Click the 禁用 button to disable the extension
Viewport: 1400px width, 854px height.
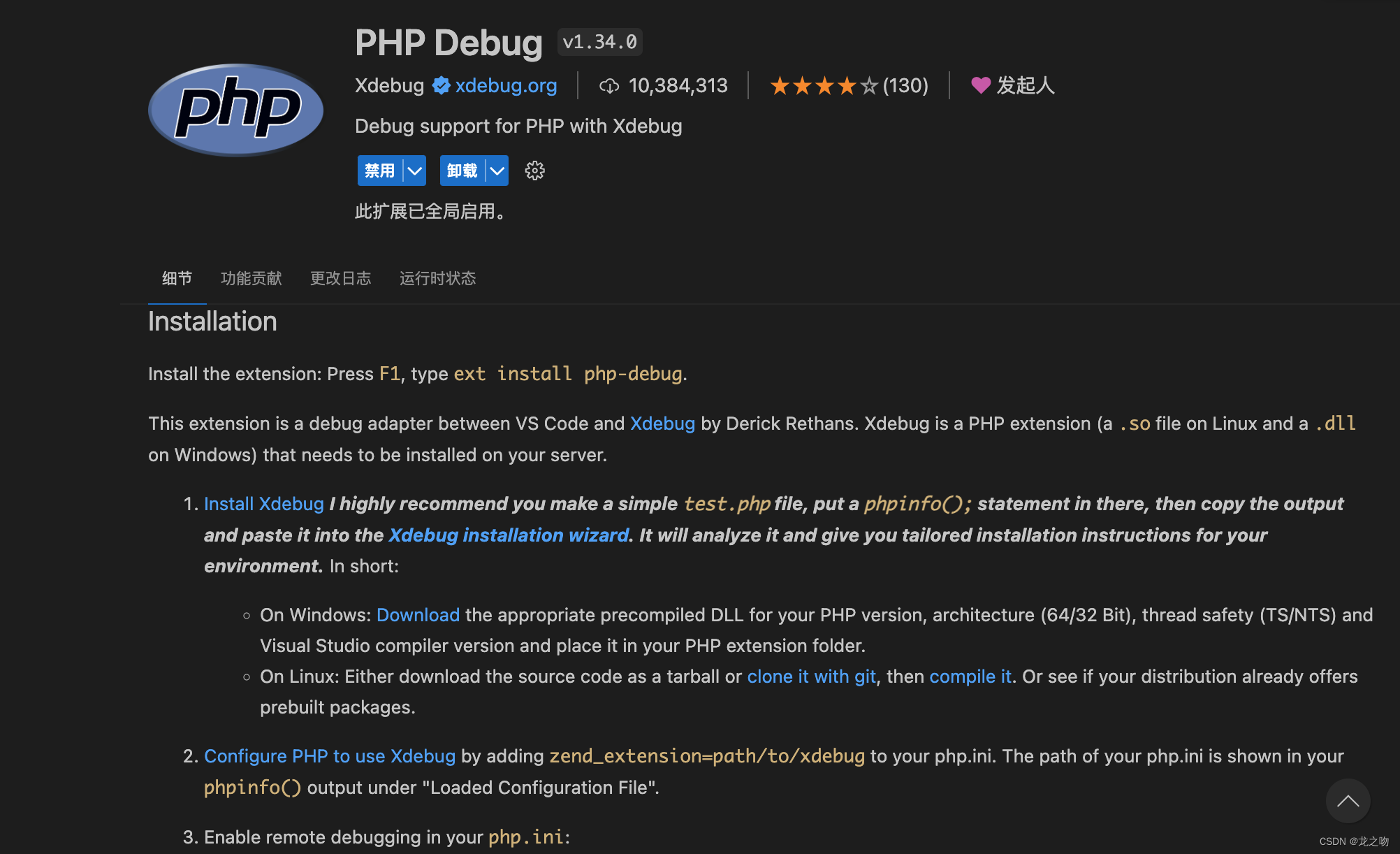(379, 171)
